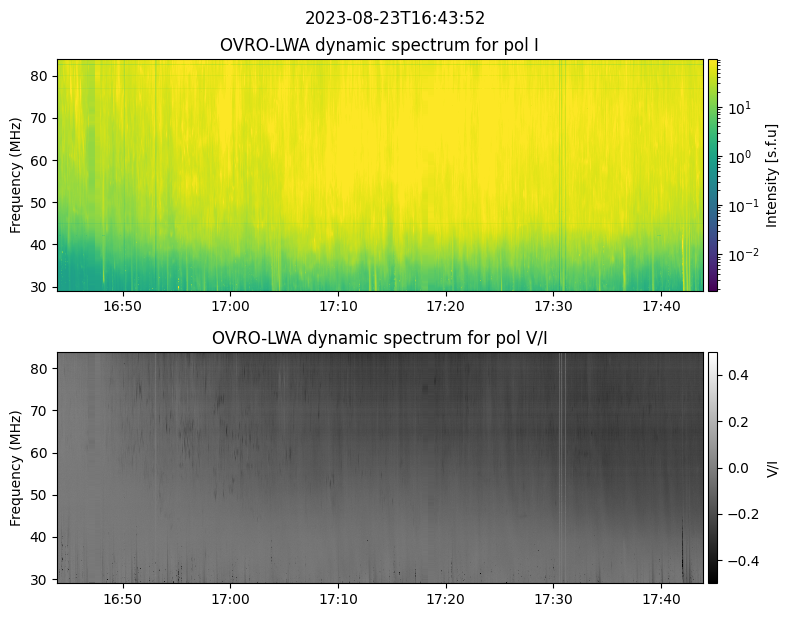Image resolution: width=790 pixels, height=617 pixels.
Task: Select the pol V/I dynamic spectrum title
Action: 380,338
